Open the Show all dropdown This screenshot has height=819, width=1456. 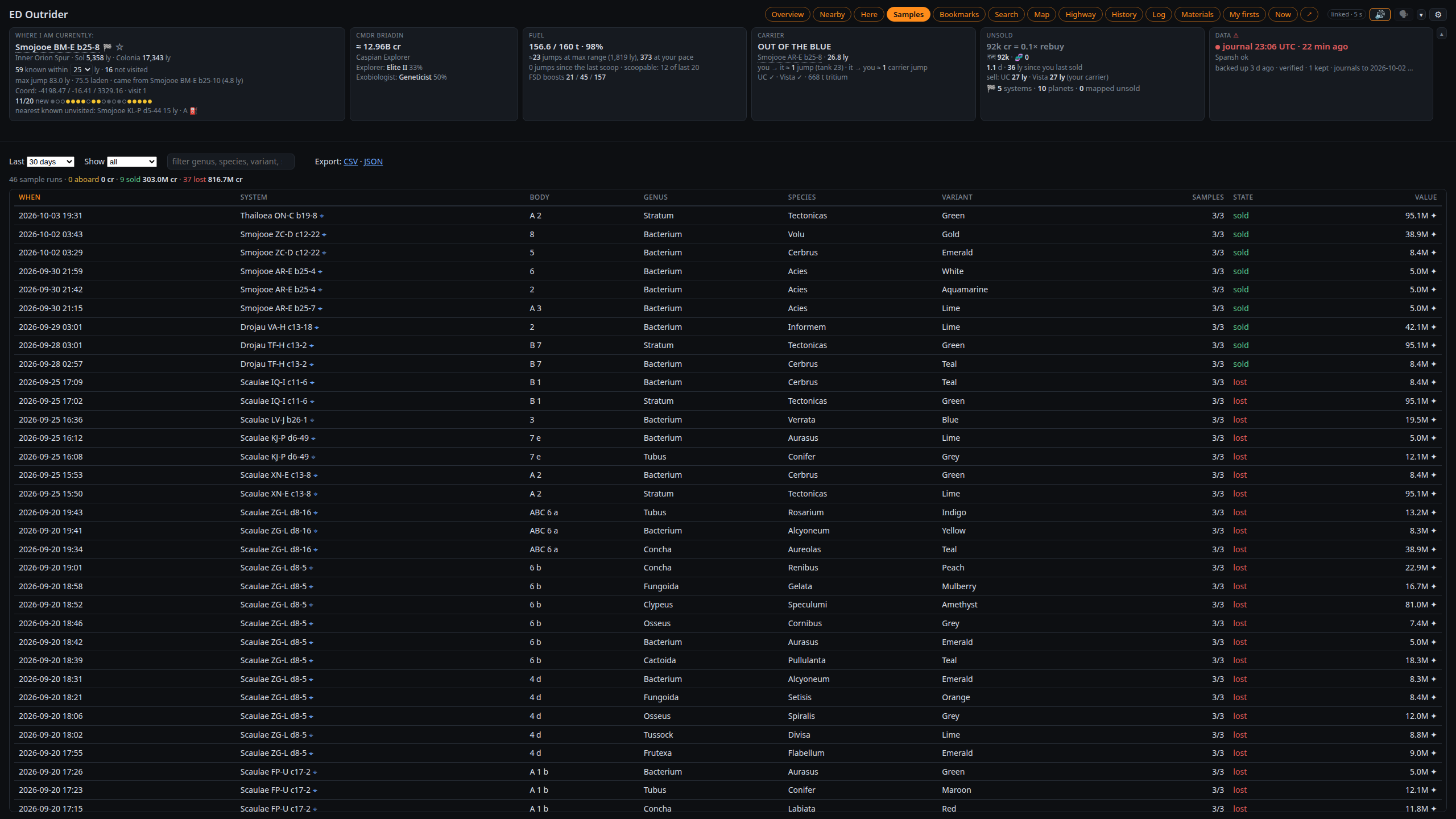coord(132,162)
